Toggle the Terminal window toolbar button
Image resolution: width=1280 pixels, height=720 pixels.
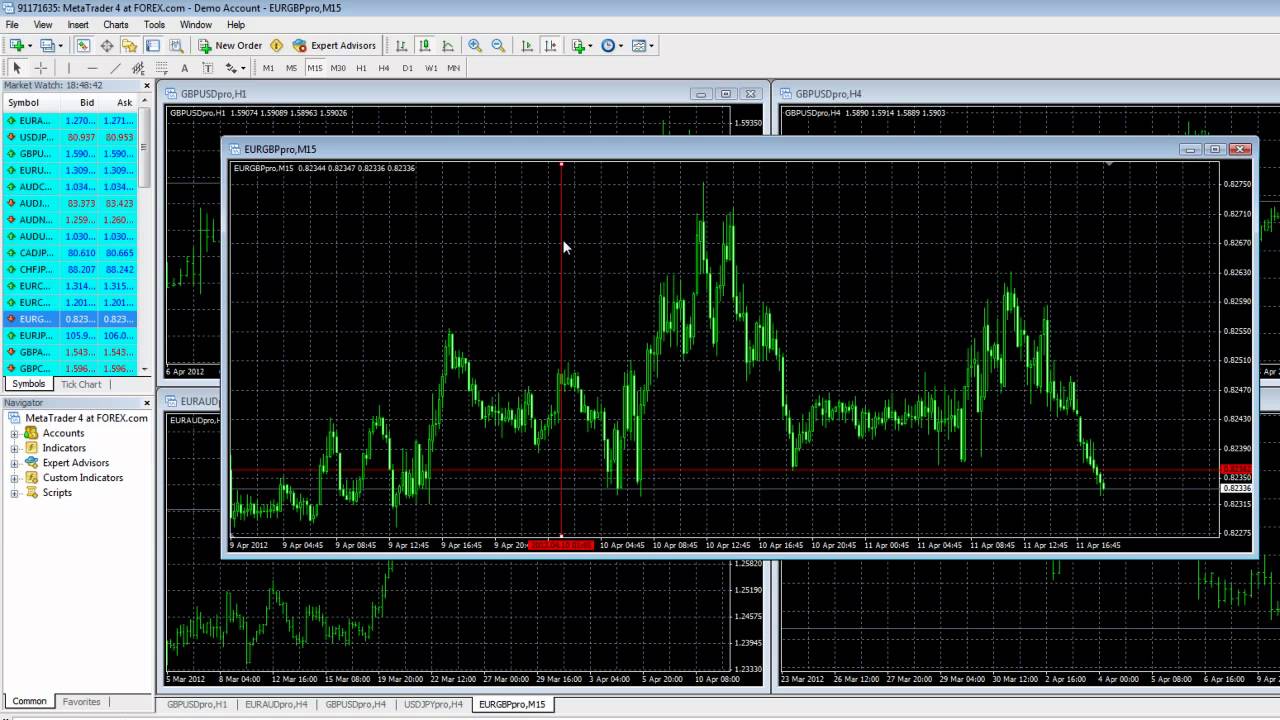coord(152,45)
